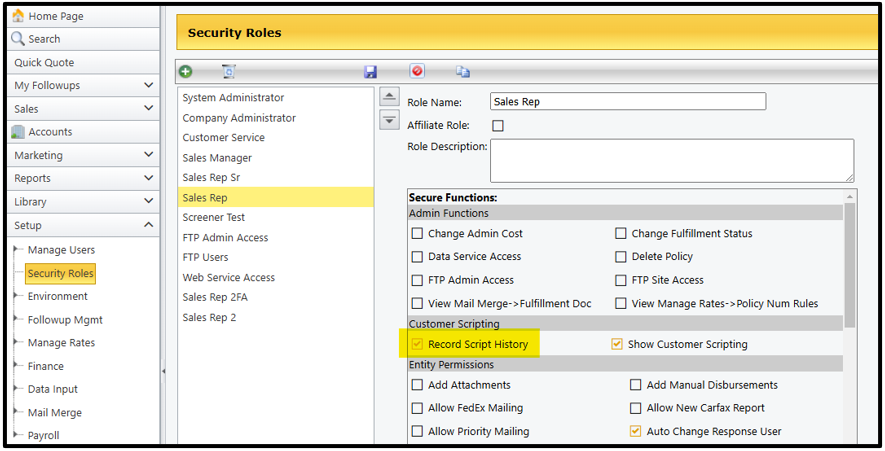Open Mail Merge setup item
Image resolution: width=885 pixels, height=451 pixels.
(x=54, y=413)
